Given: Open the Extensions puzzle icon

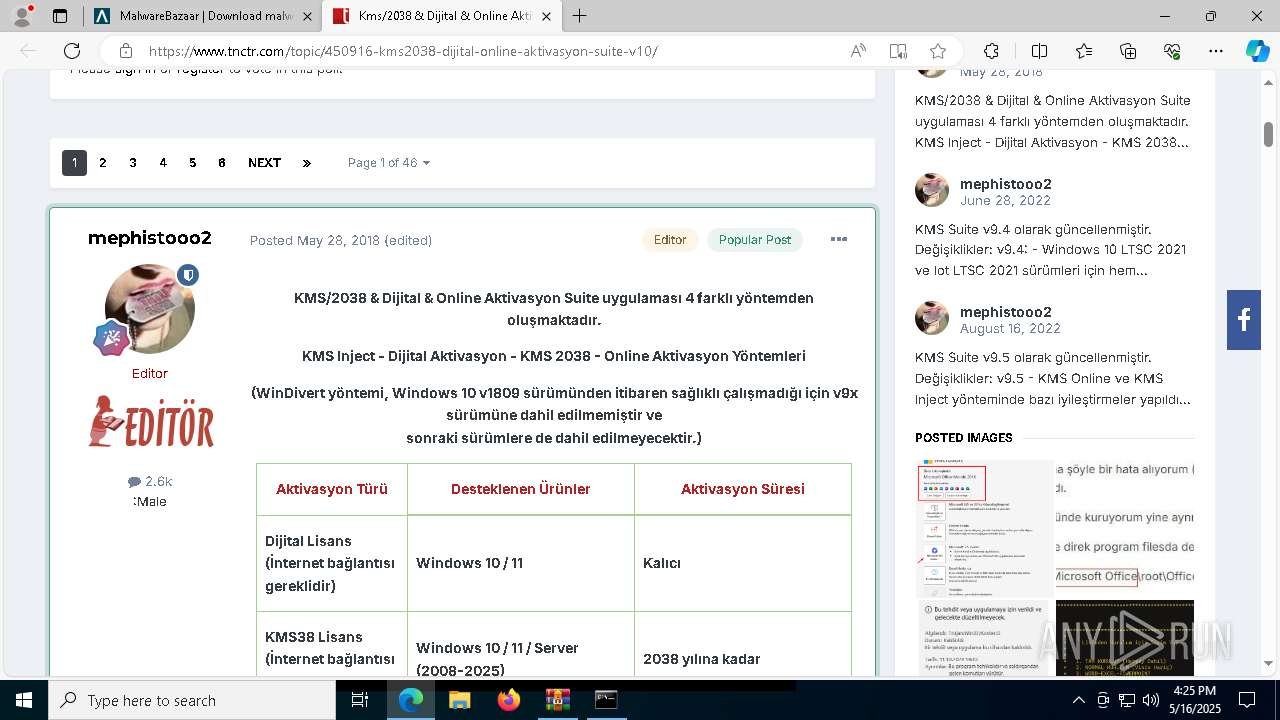Looking at the screenshot, I should pyautogui.click(x=991, y=51).
